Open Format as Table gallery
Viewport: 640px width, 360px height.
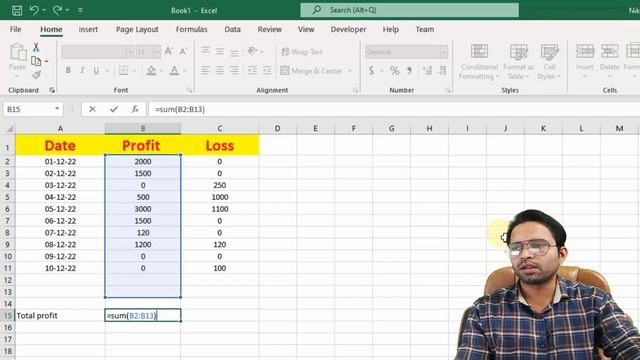(x=518, y=62)
